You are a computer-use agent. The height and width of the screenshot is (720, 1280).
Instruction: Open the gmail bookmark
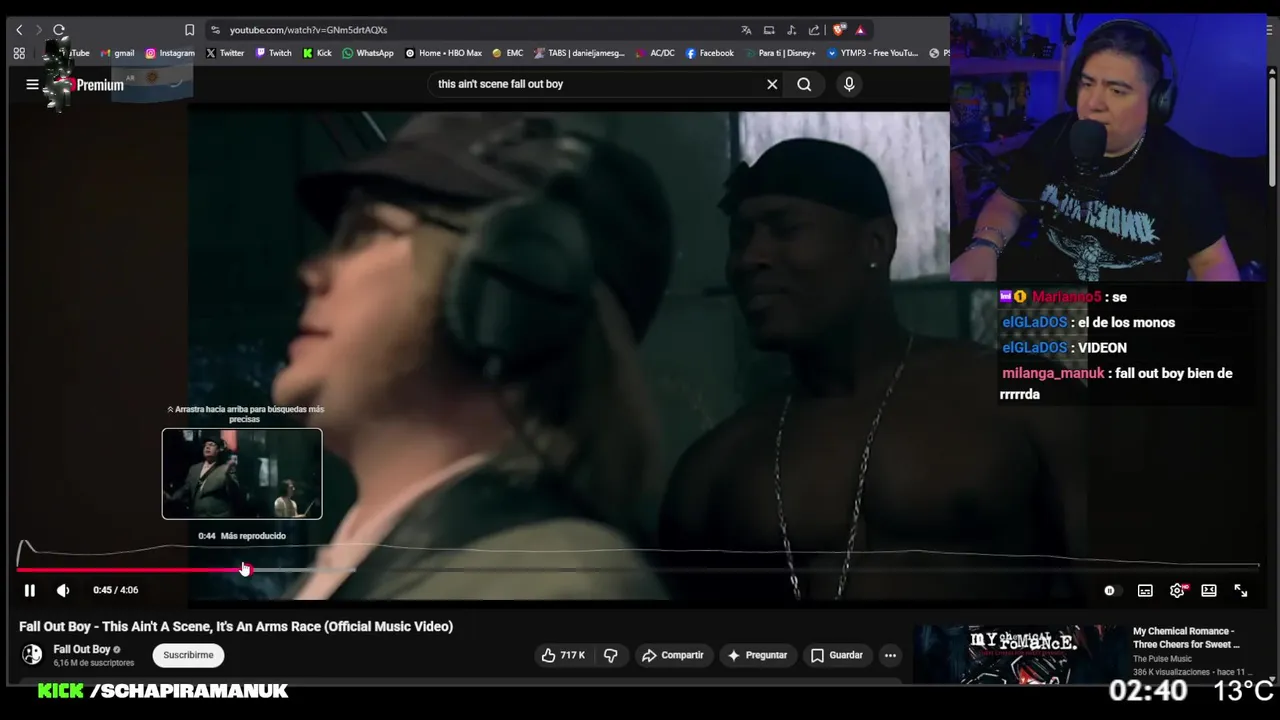coord(118,53)
